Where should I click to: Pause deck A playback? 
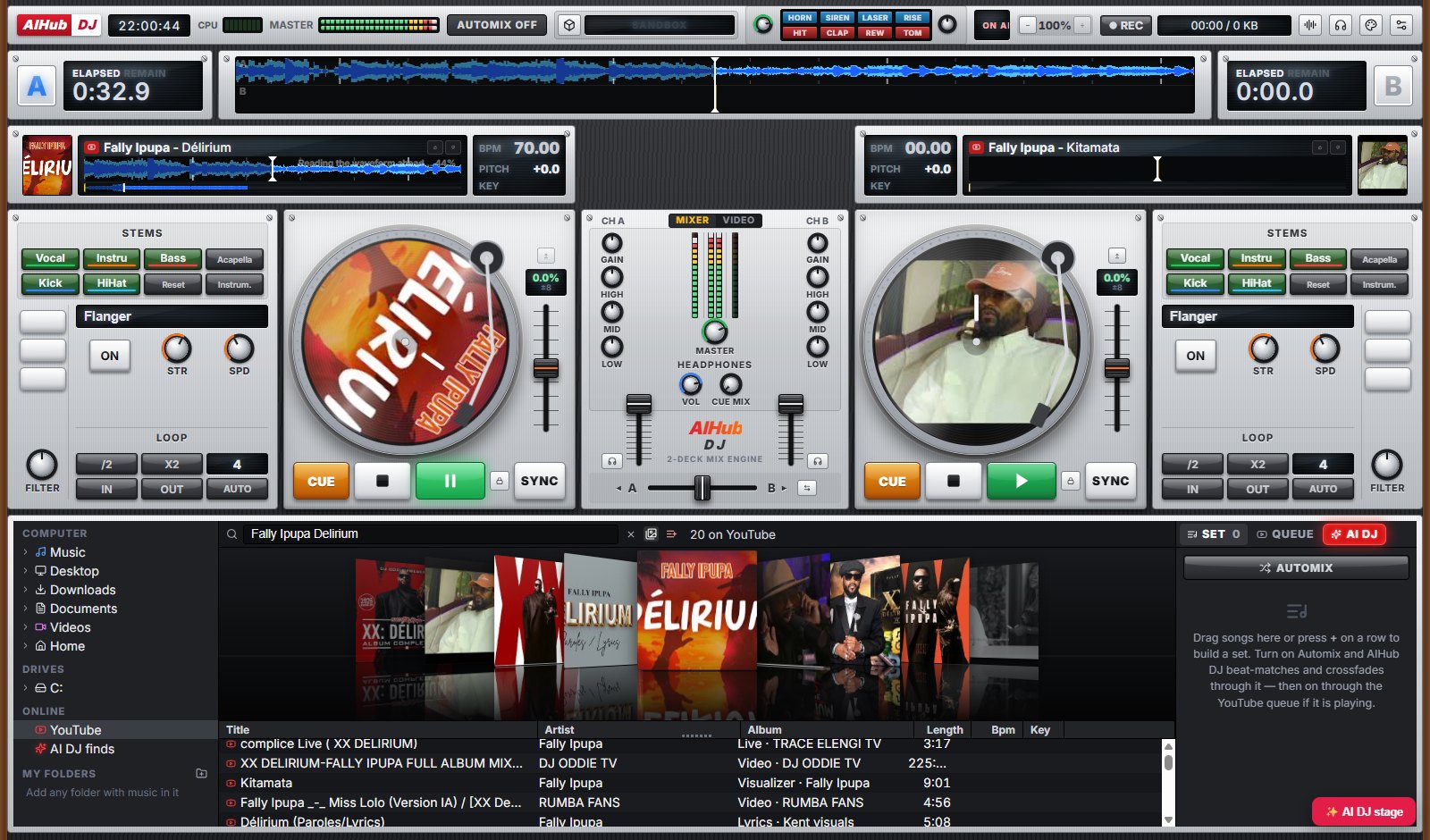[x=450, y=481]
